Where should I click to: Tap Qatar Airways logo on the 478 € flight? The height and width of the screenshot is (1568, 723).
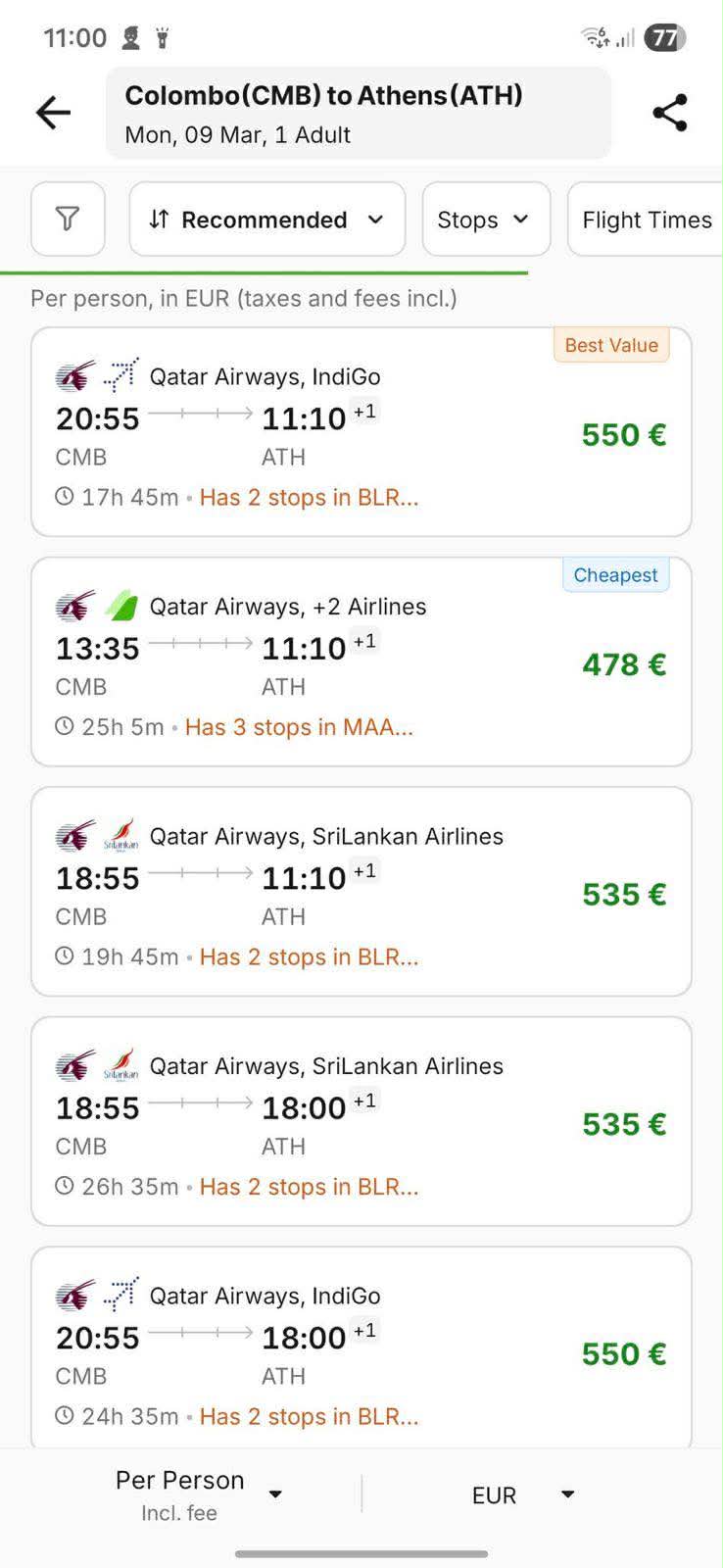click(x=75, y=606)
